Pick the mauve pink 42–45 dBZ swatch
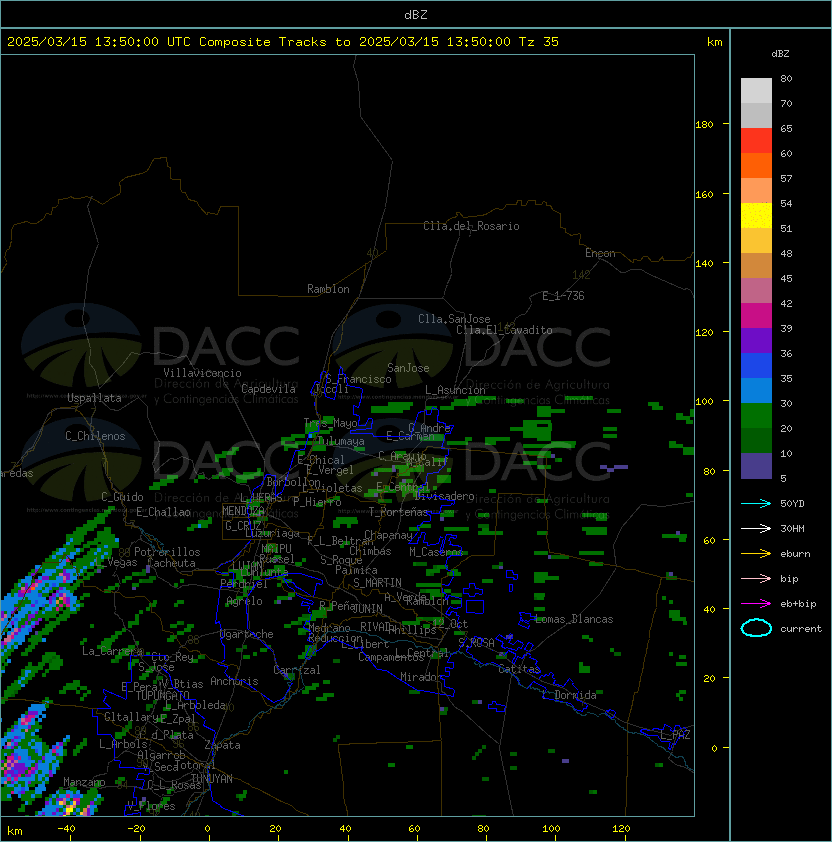 pyautogui.click(x=756, y=291)
